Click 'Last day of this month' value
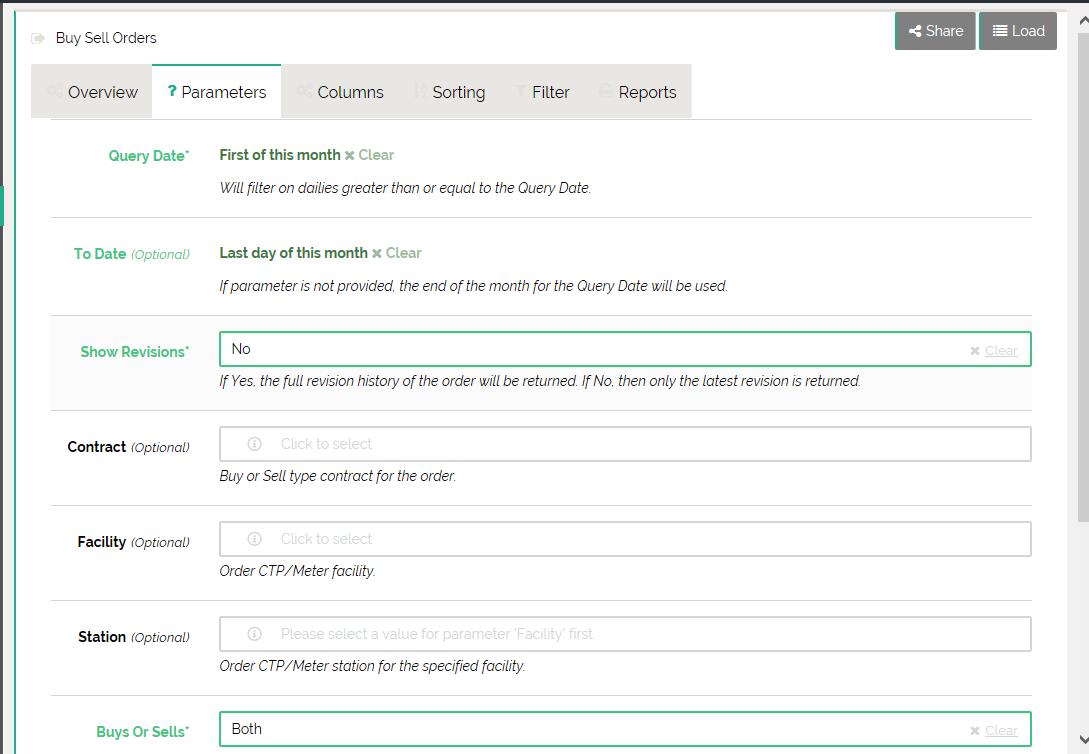 point(293,253)
